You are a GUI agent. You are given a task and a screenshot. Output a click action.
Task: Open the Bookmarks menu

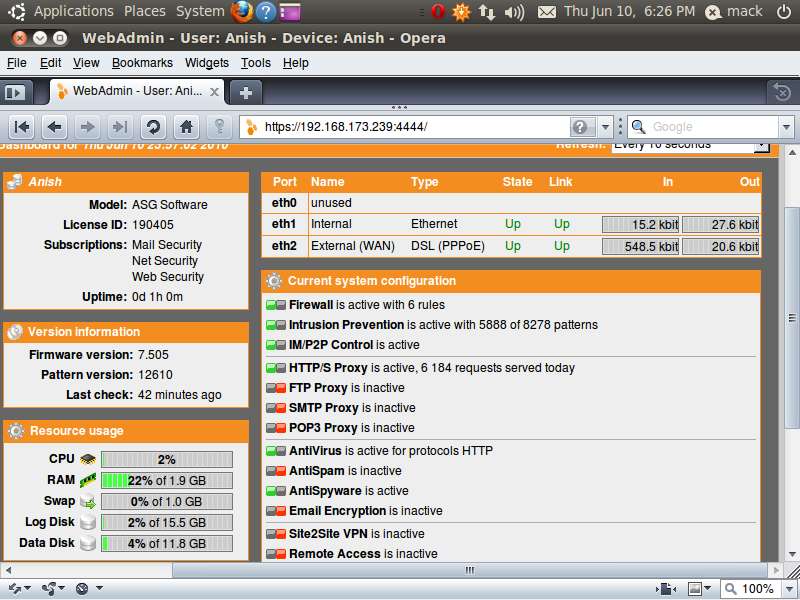click(142, 63)
